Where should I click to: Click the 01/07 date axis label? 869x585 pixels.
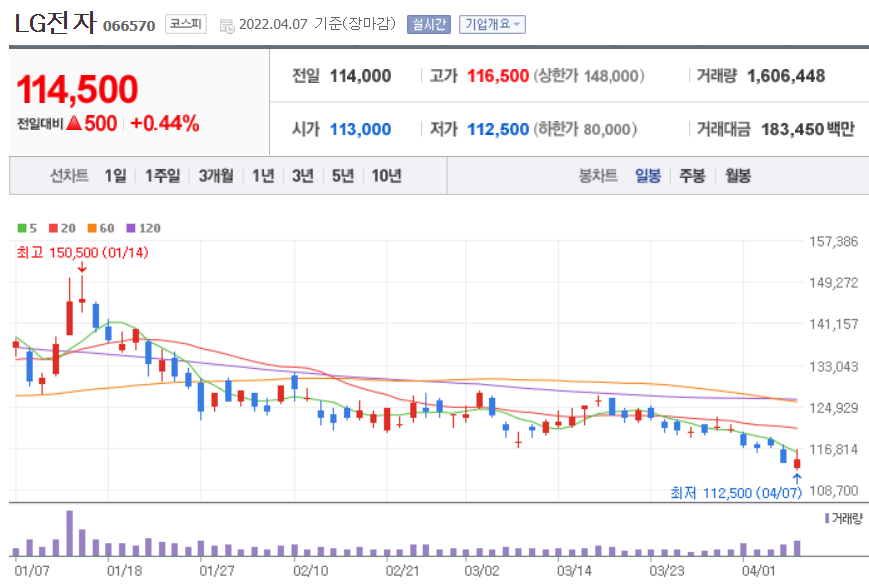(x=32, y=571)
